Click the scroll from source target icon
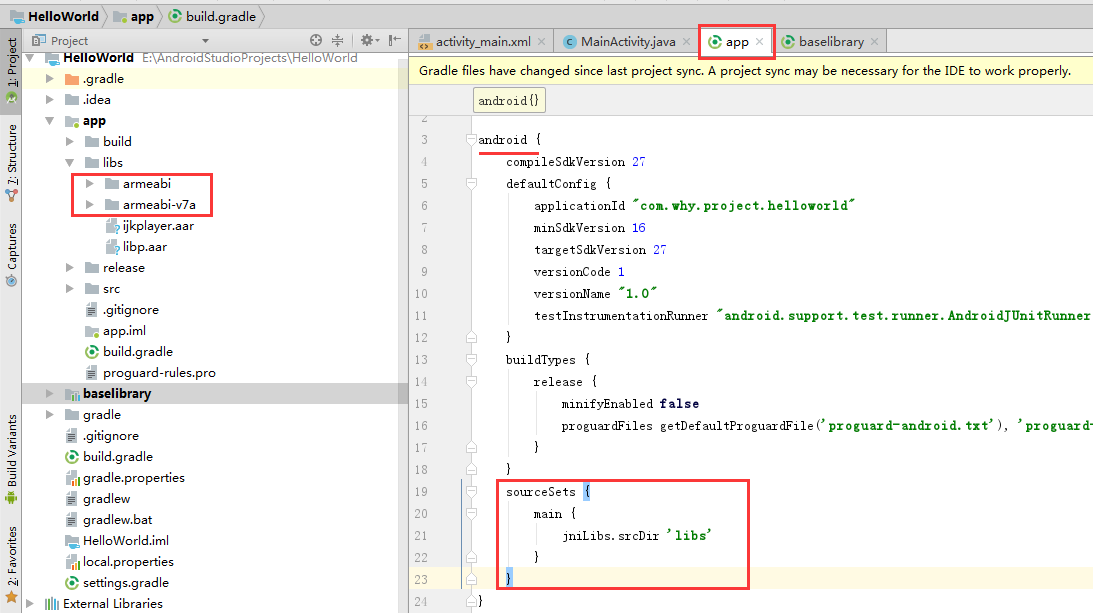 (316, 40)
